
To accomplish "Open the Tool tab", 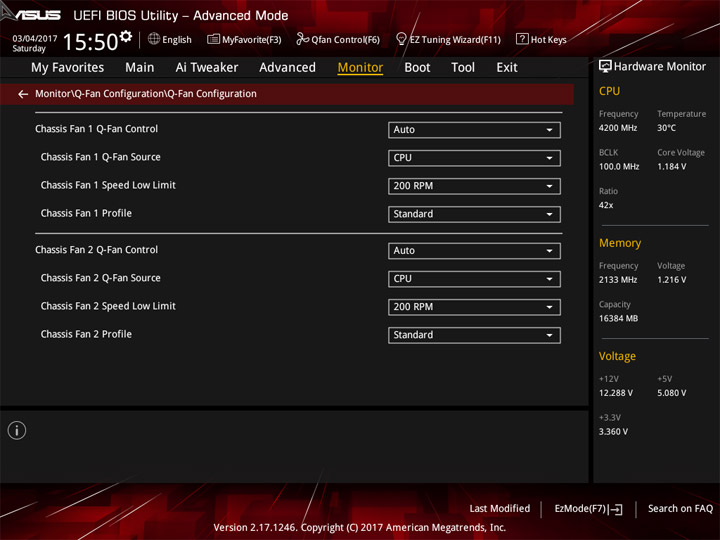I will (463, 68).
